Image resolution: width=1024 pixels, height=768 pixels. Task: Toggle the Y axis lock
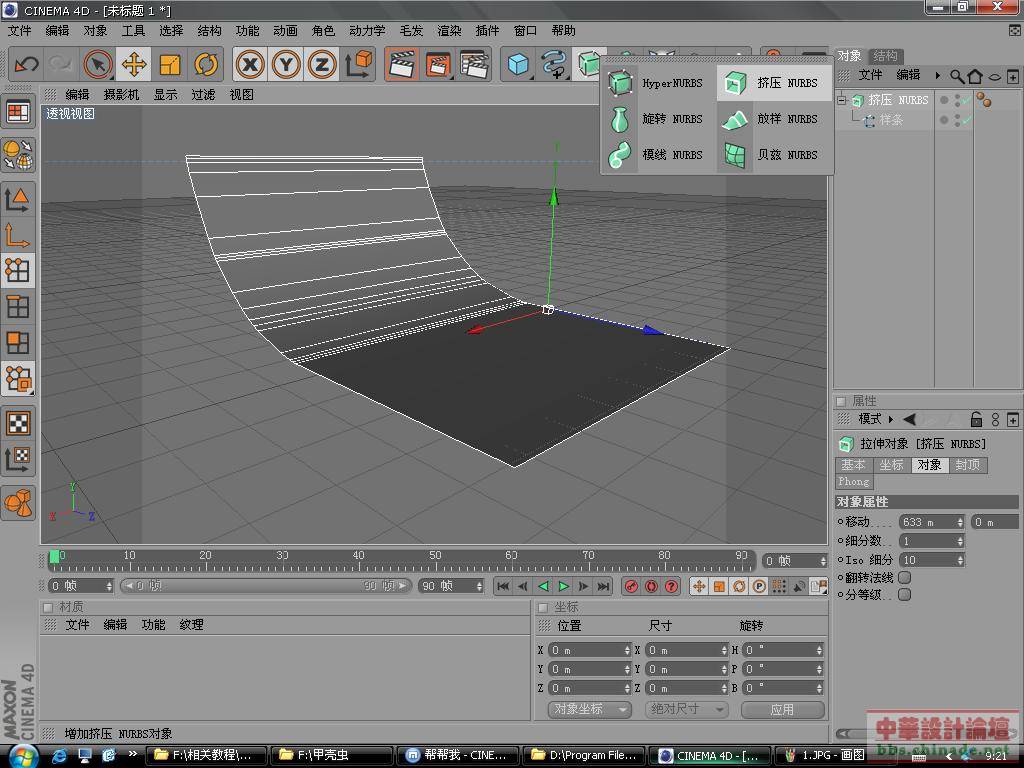[x=286, y=65]
